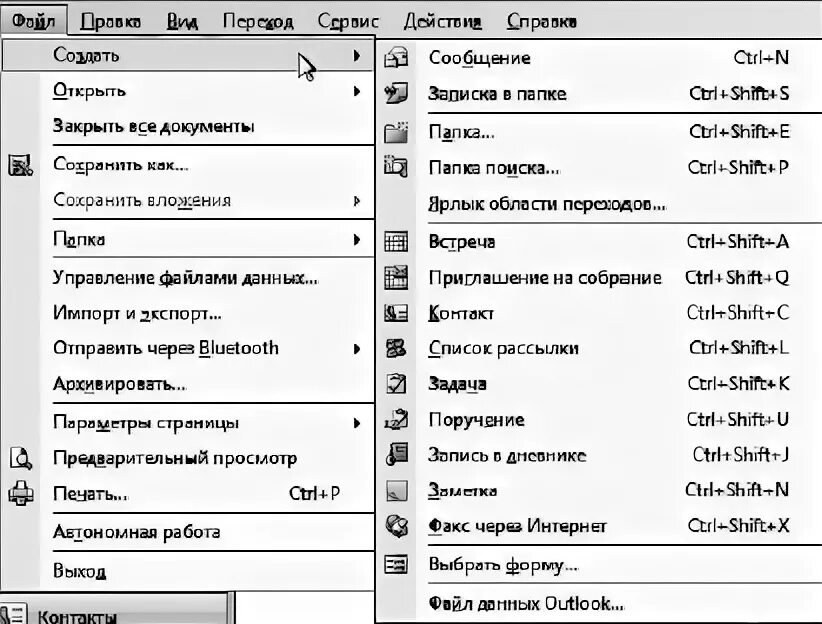Screen dimensions: 822x624
Task: Click the Печать printer icon
Action: [21, 494]
